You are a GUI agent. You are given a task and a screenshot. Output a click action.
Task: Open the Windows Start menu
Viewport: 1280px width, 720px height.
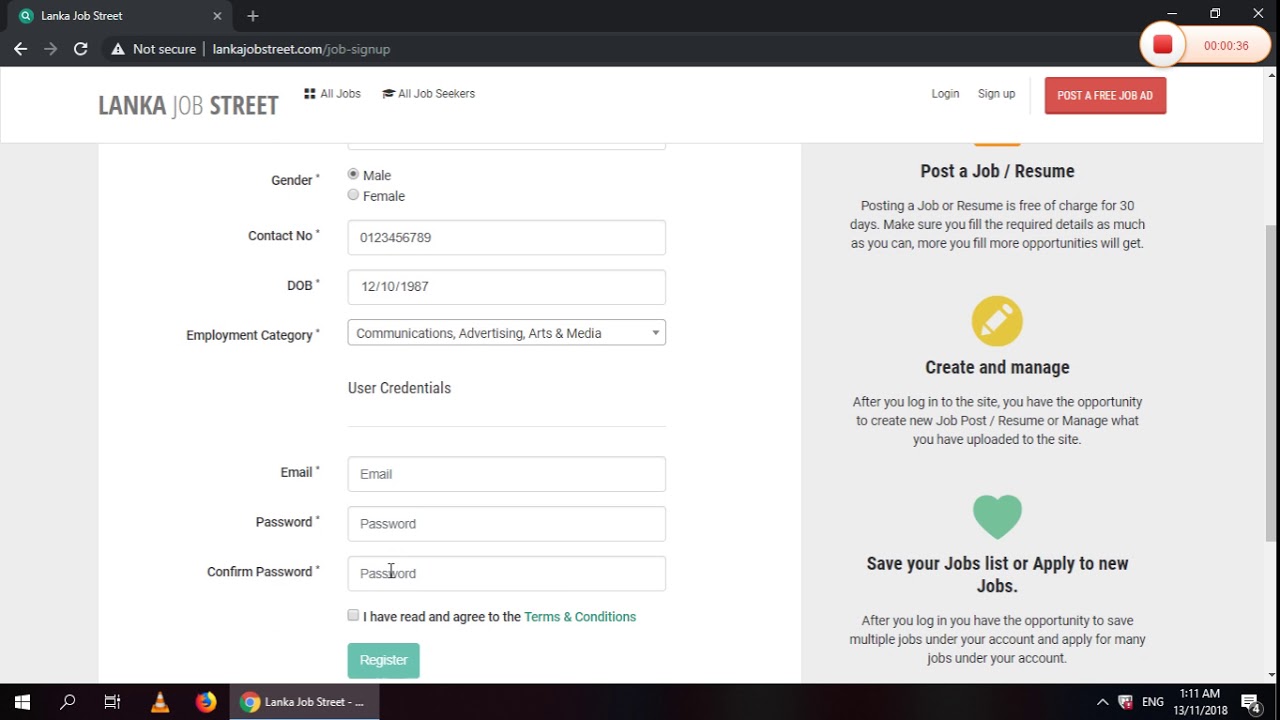pos(22,702)
